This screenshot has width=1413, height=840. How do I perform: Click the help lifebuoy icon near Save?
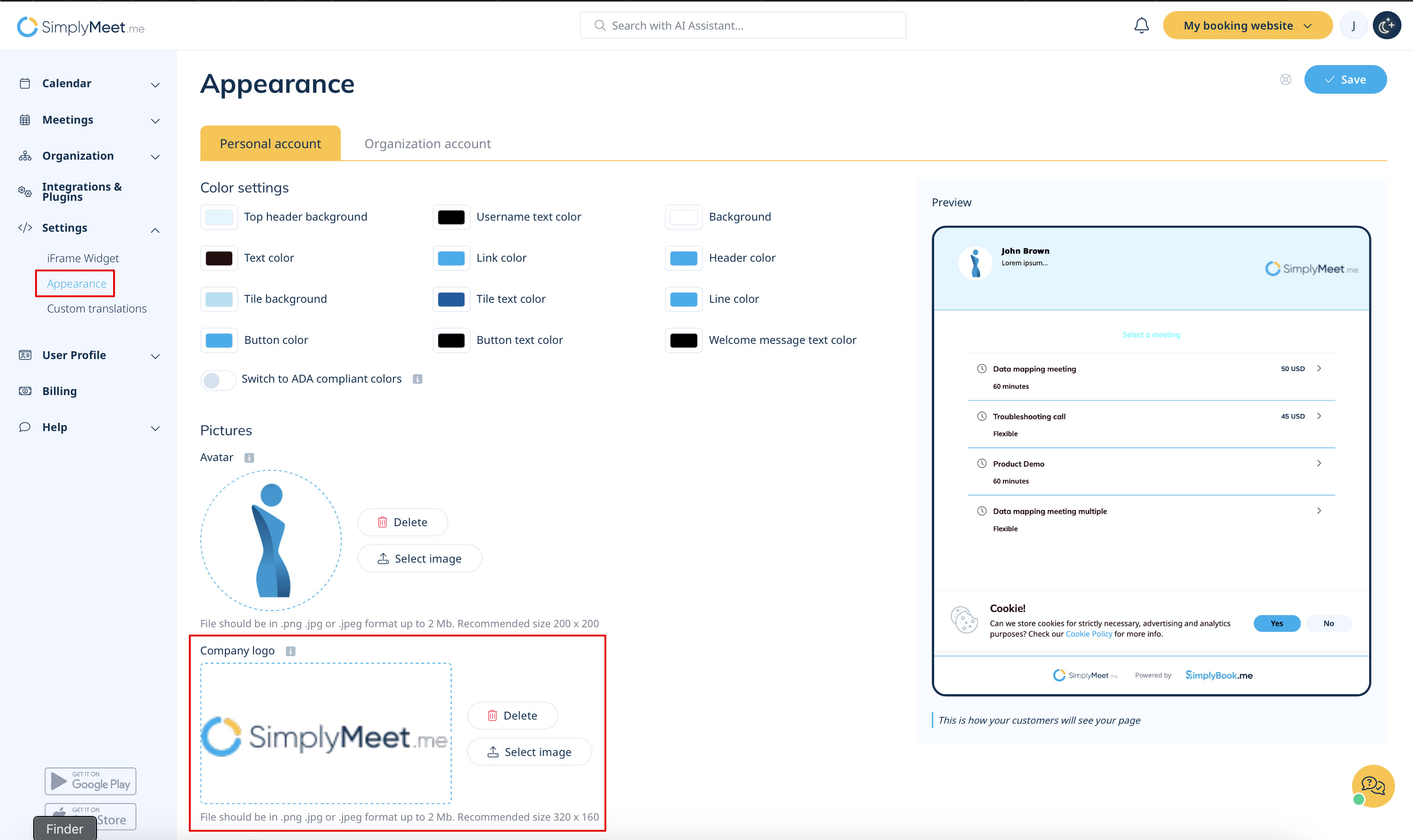[x=1286, y=79]
